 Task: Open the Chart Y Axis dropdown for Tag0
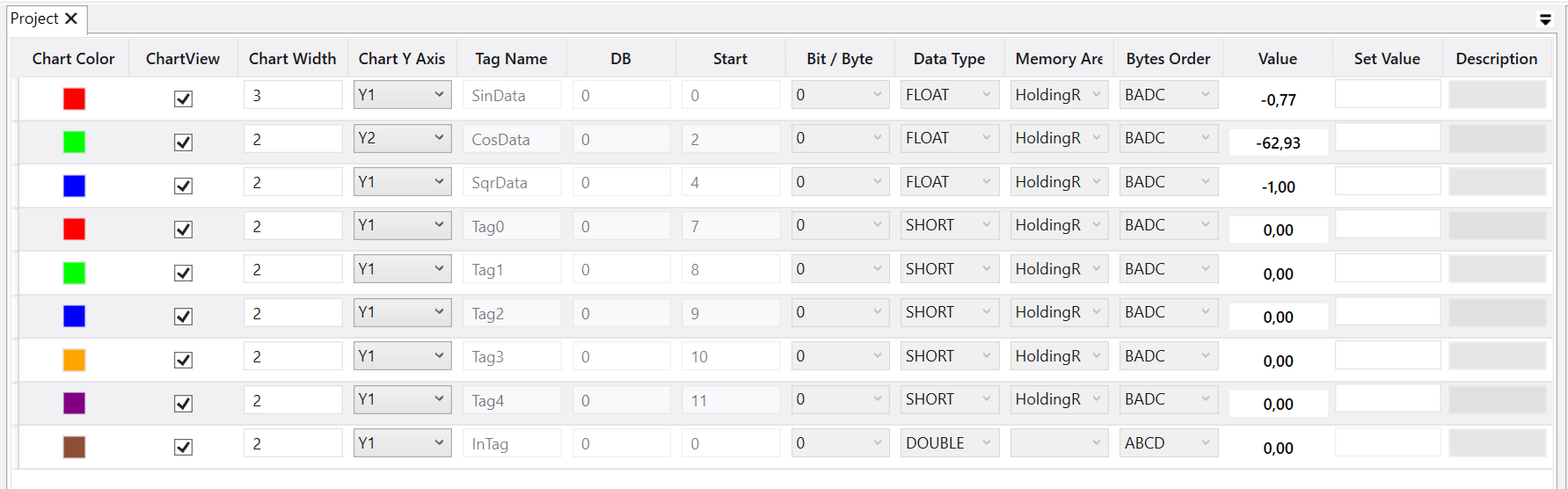(403, 225)
